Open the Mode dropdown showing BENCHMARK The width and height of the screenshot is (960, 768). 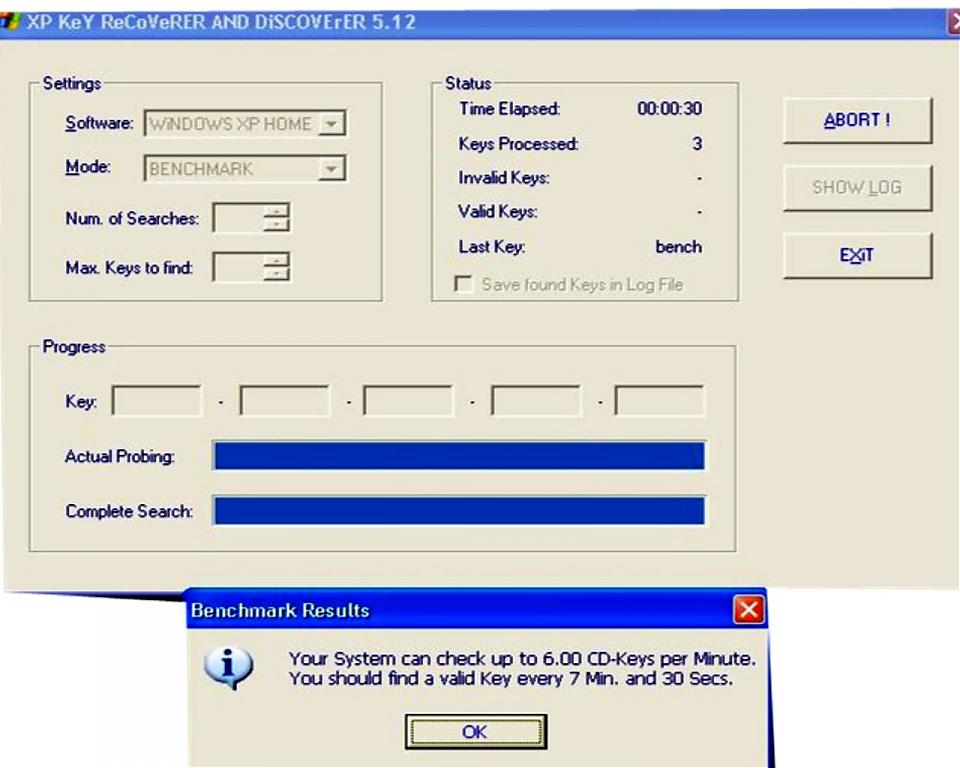coord(246,168)
